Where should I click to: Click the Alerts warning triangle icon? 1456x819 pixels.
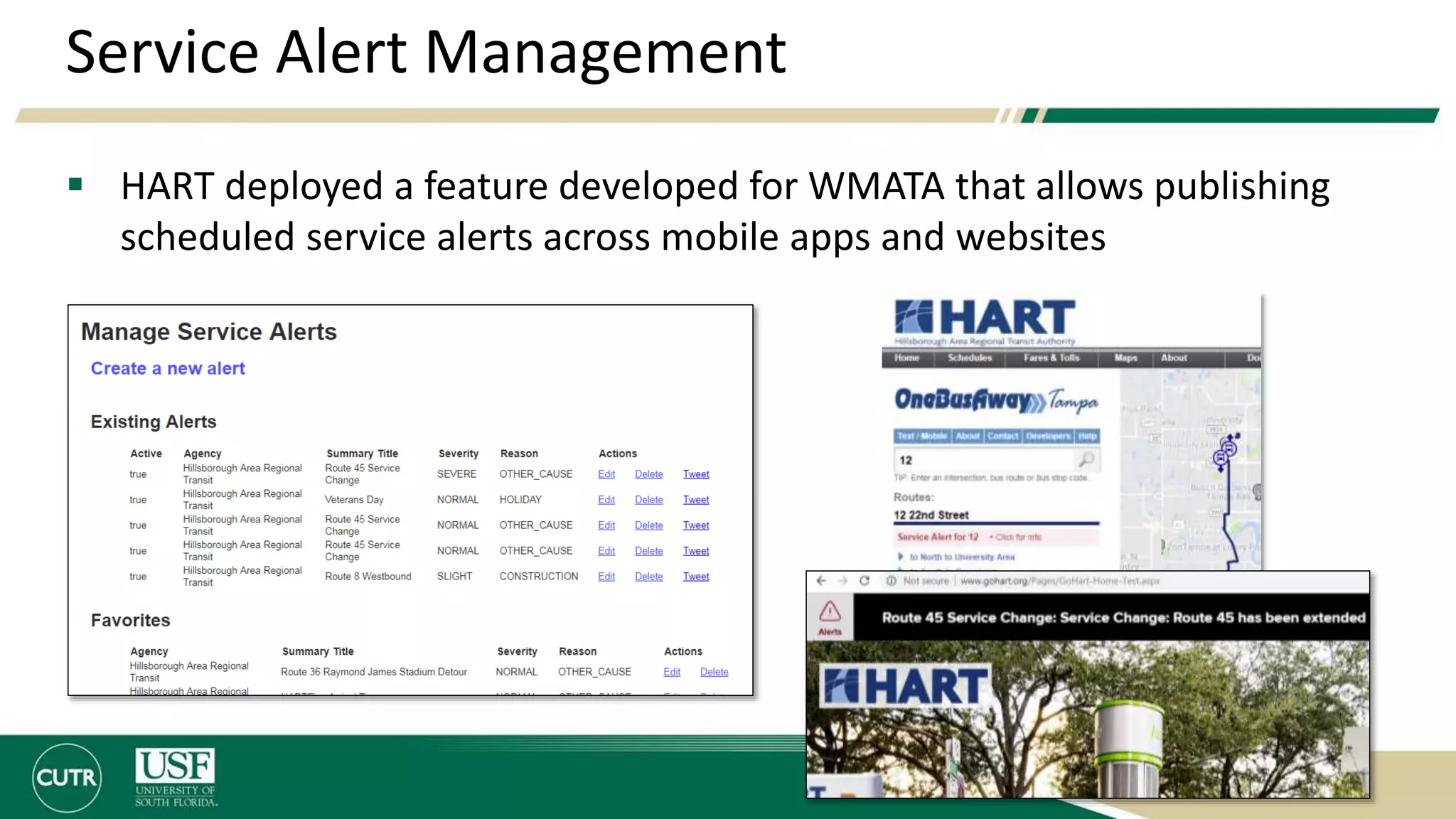tap(830, 613)
